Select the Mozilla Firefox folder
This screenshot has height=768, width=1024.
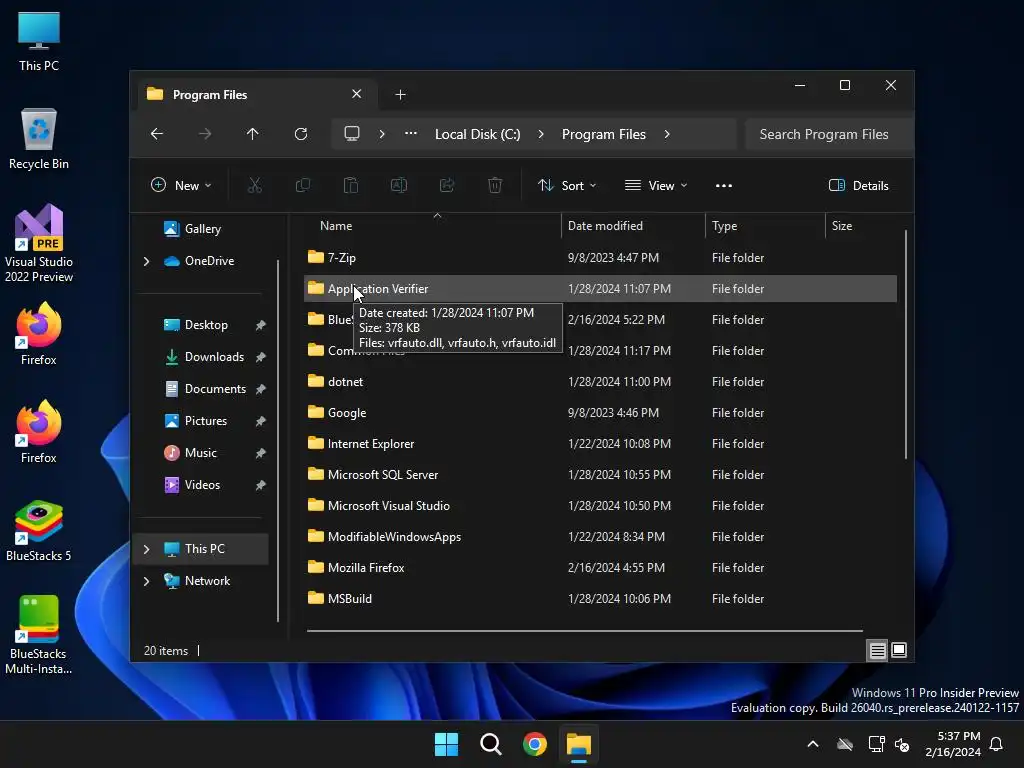coord(600,568)
